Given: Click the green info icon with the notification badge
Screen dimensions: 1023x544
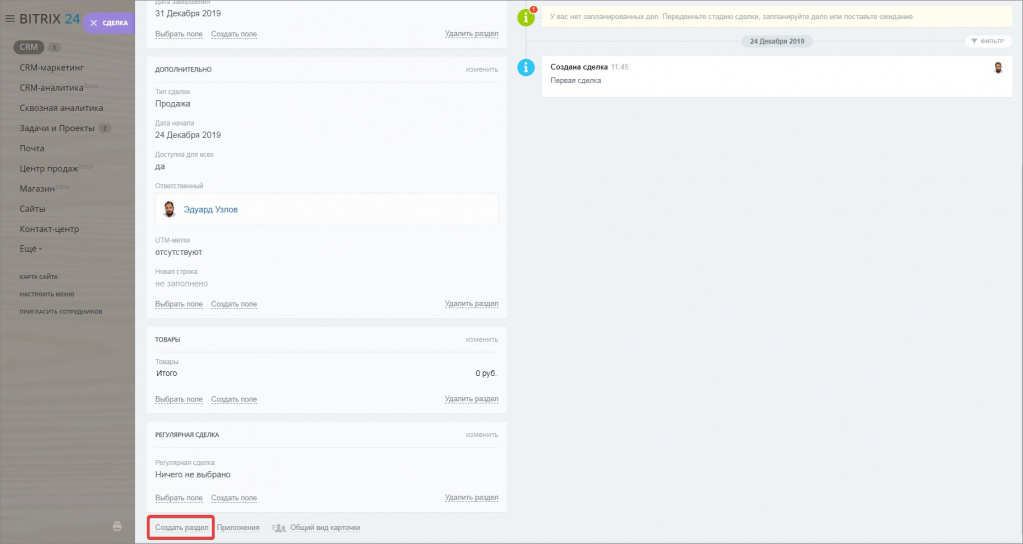Looking at the screenshot, I should point(526,17).
